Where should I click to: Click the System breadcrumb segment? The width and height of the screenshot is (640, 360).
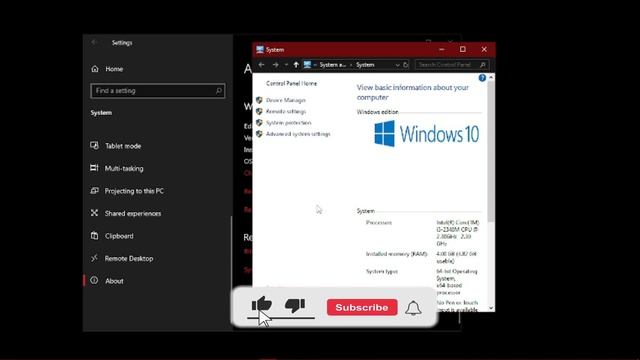pos(365,65)
